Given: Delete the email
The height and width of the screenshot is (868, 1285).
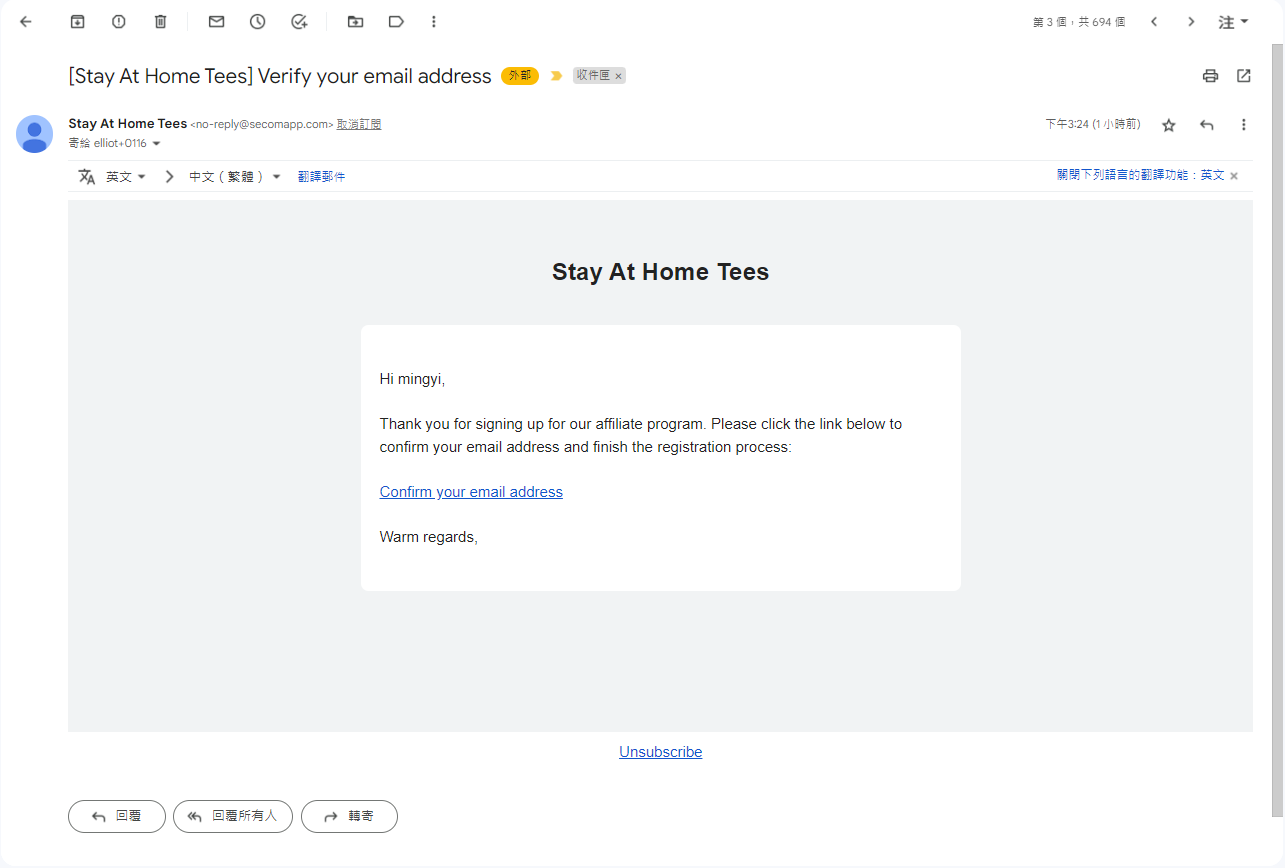Looking at the screenshot, I should 160,21.
